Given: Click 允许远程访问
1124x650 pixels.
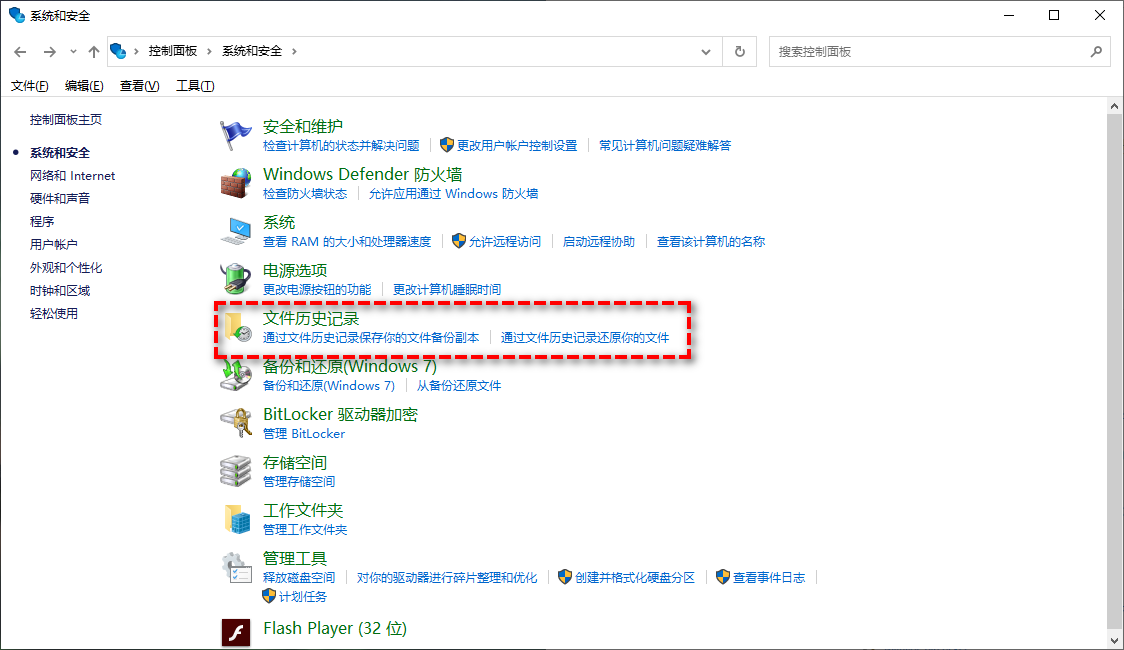Looking at the screenshot, I should [505, 242].
